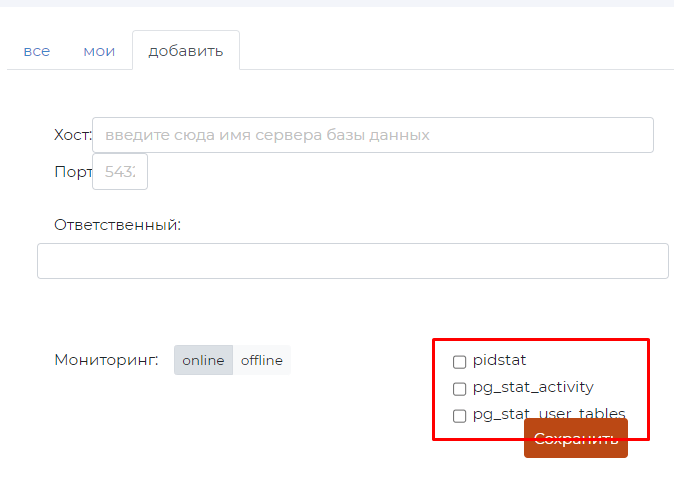Focus the Ответственный text field
Viewport: 674px width, 482px height.
[x=352, y=261]
